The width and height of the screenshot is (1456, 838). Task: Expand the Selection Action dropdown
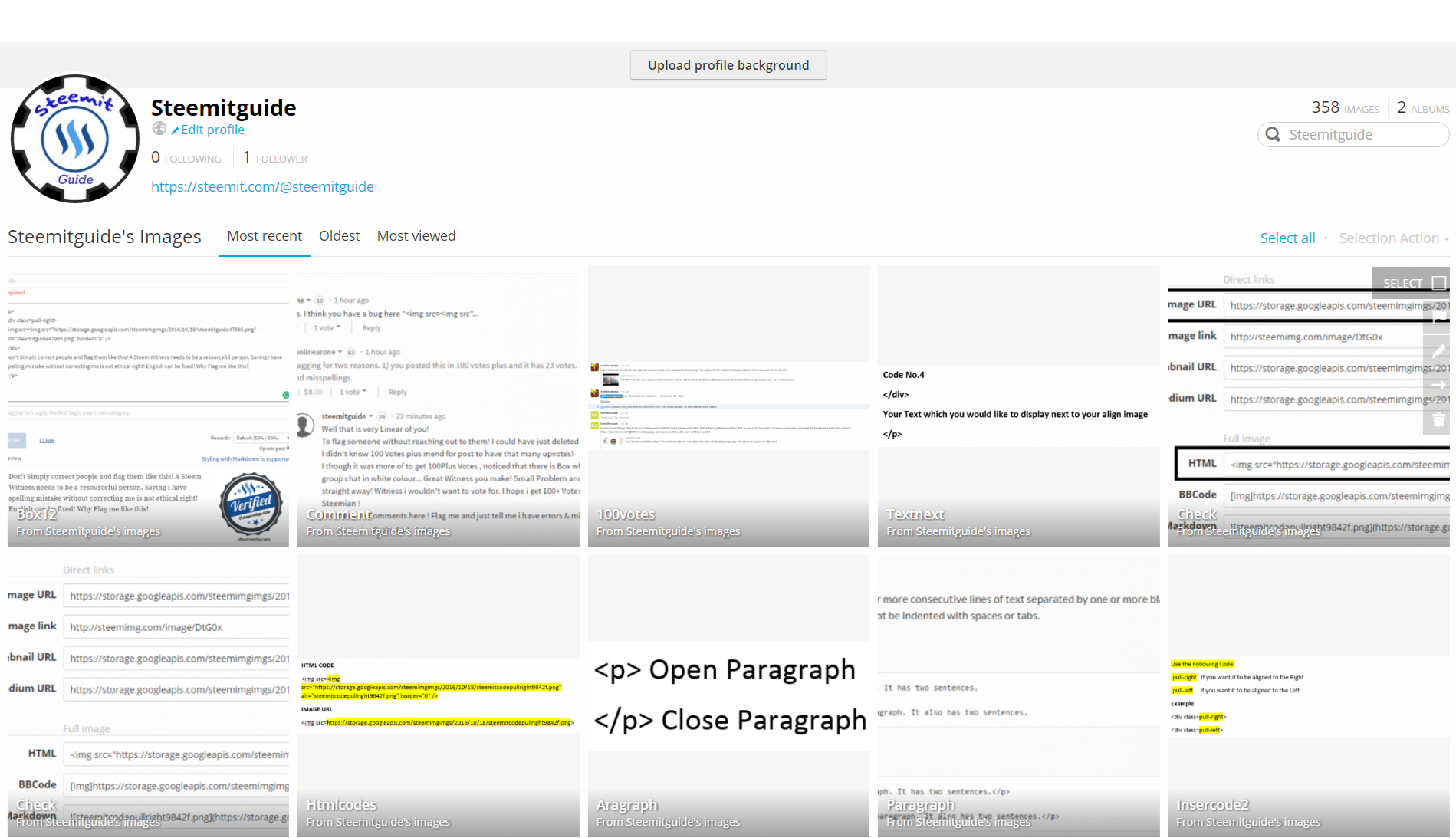click(1394, 238)
